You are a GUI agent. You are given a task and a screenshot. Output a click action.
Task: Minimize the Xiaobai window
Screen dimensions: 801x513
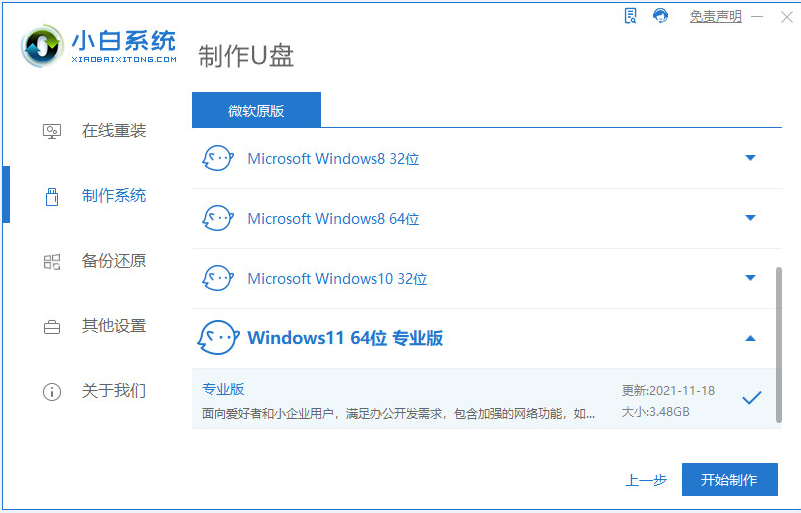[757, 17]
